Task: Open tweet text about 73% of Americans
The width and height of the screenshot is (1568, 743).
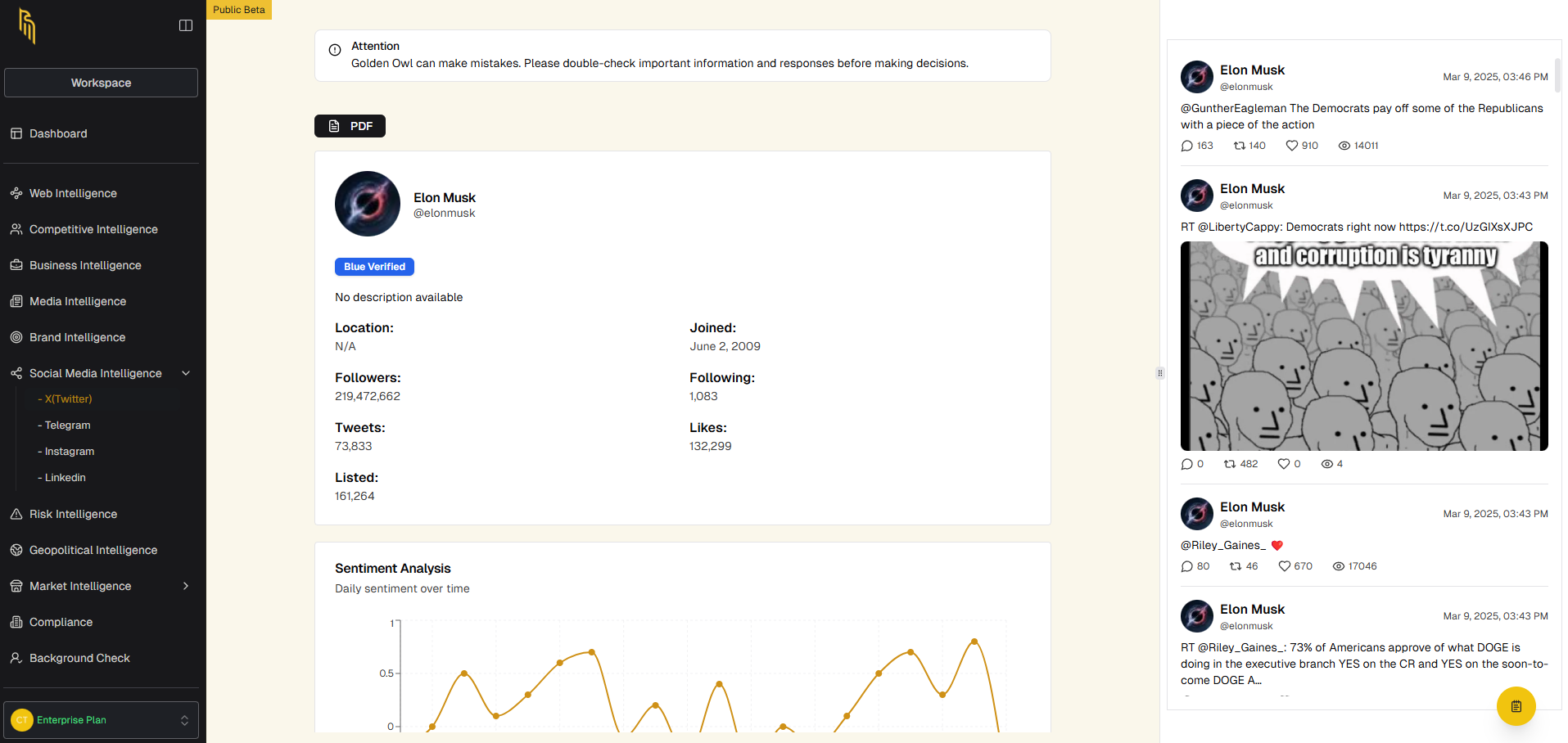Action: (x=1364, y=664)
